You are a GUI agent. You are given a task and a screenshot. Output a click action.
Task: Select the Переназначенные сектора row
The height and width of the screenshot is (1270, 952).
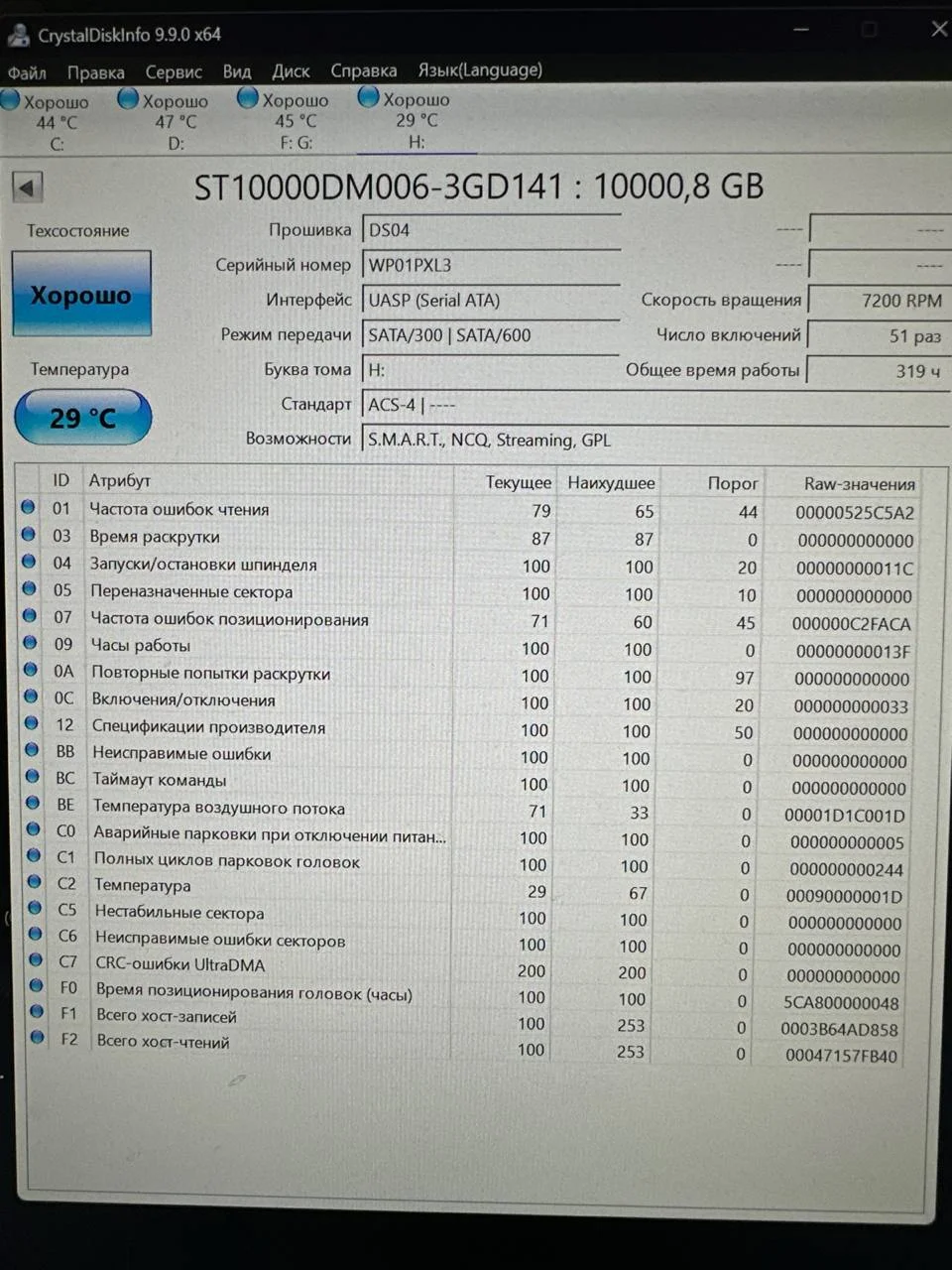(x=470, y=593)
